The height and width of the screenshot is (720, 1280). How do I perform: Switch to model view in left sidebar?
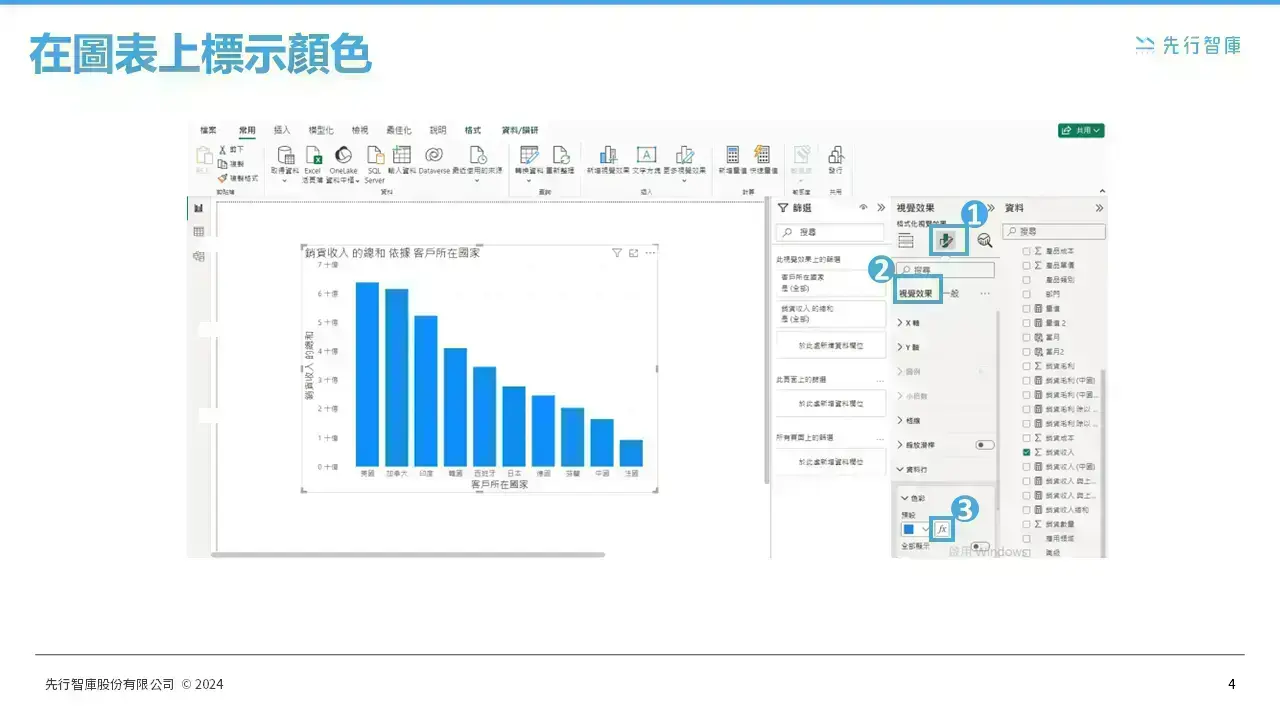pos(199,256)
